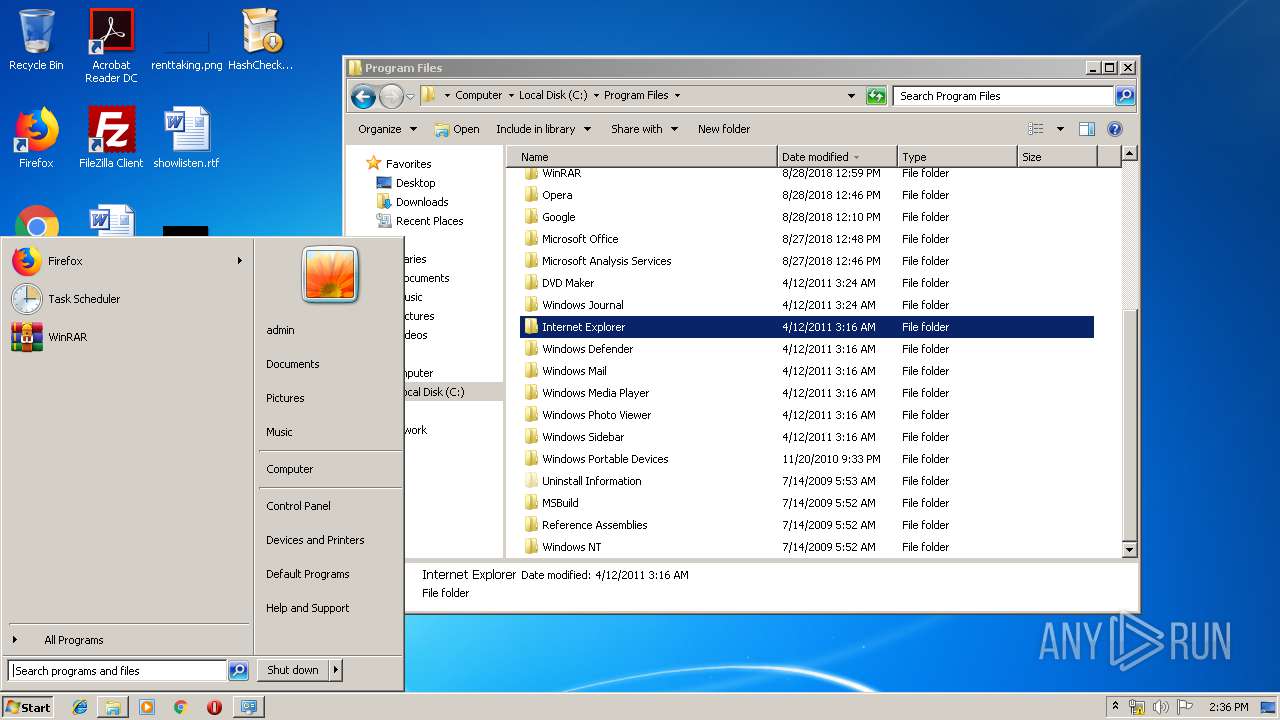The width and height of the screenshot is (1280, 720).
Task: Select Windows Media Player folder
Action: [807, 393]
